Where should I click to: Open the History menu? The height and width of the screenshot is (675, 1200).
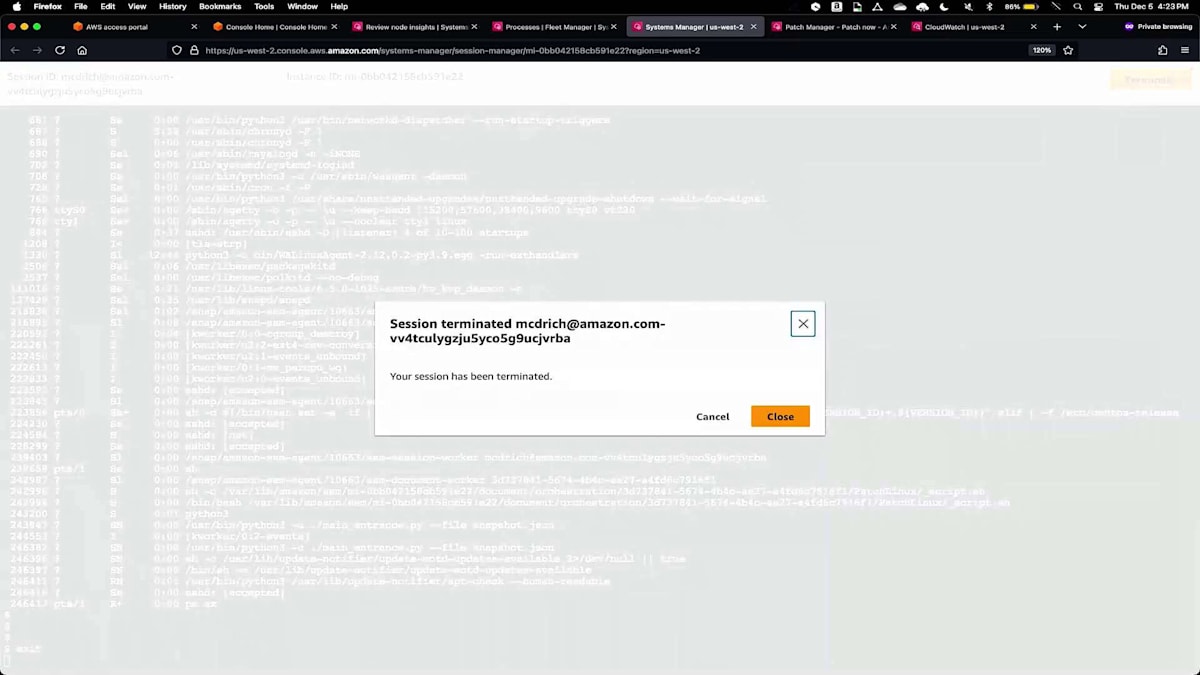tap(172, 6)
